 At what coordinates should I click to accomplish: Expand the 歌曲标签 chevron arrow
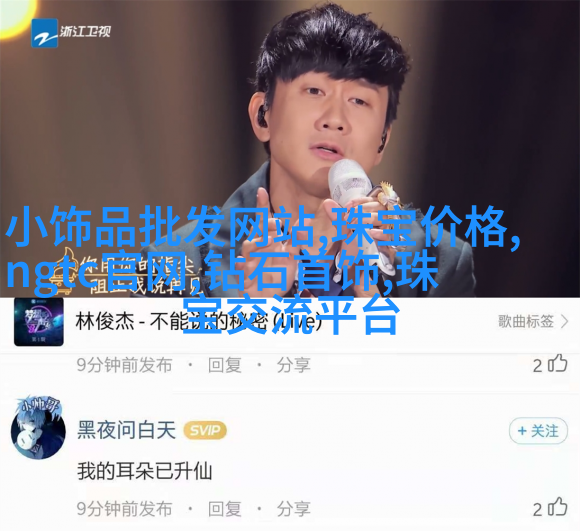(564, 322)
